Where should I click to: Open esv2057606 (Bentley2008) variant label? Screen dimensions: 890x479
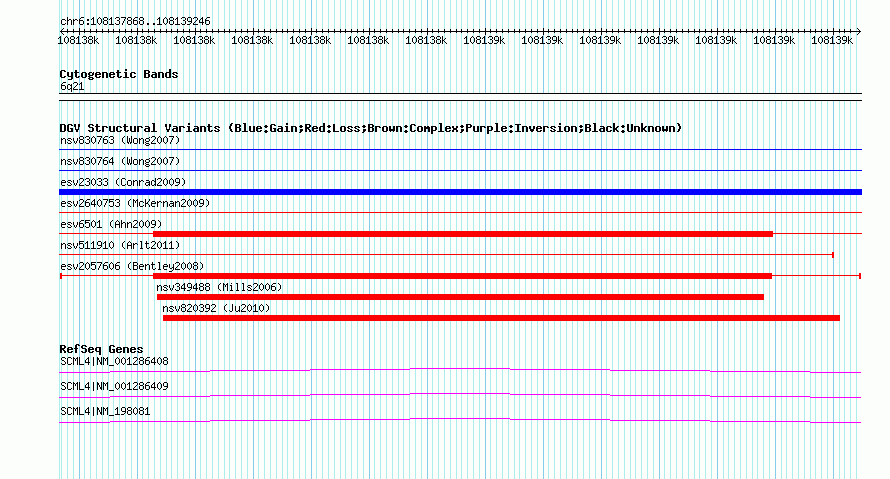(132, 266)
